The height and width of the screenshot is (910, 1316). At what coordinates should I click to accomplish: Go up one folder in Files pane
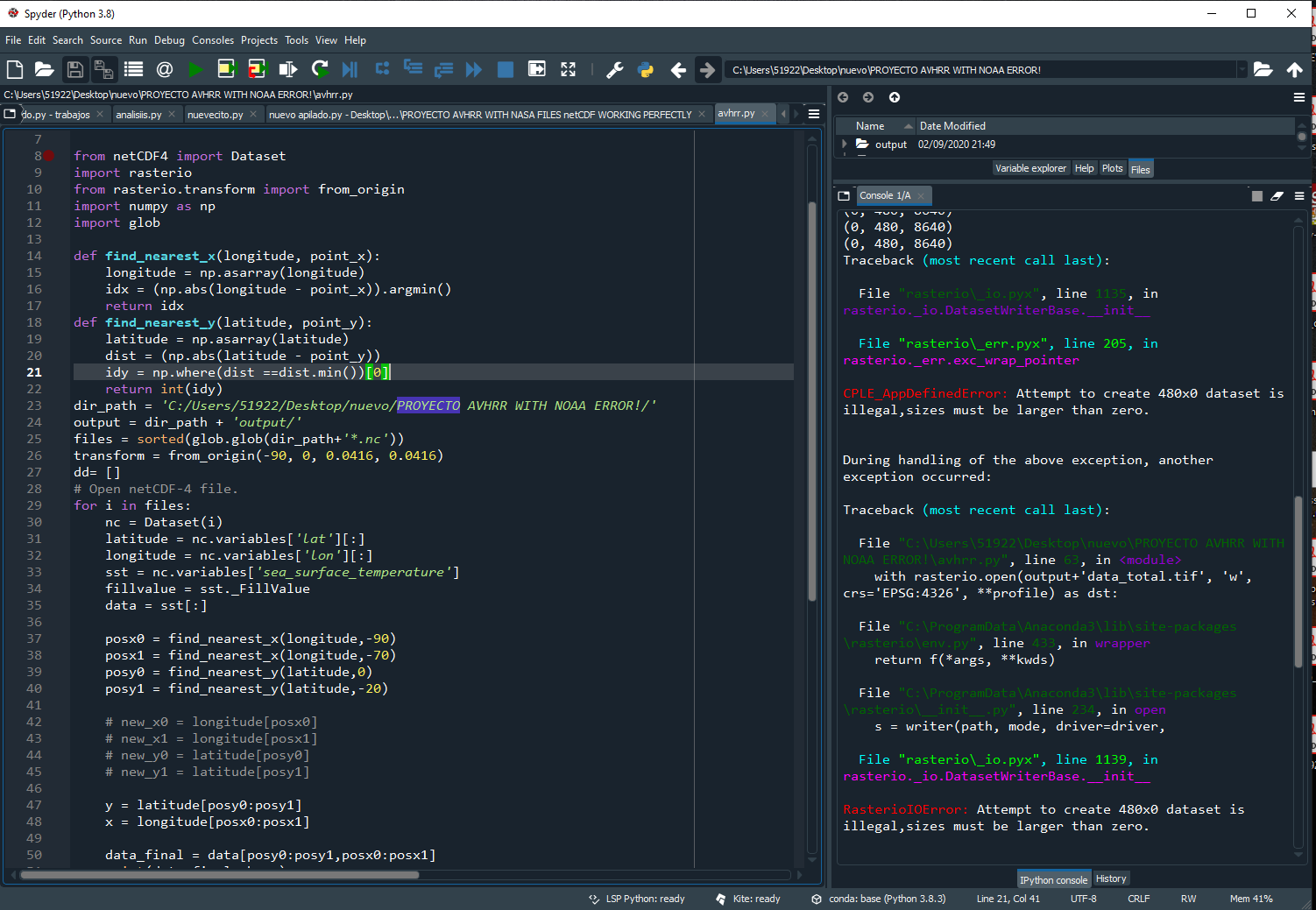tap(895, 97)
